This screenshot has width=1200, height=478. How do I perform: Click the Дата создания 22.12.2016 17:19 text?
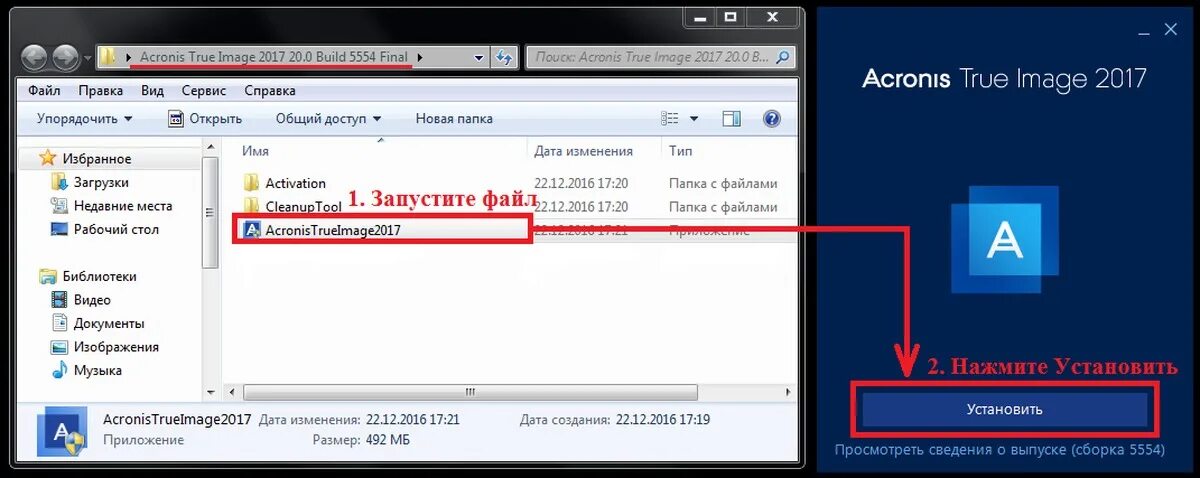click(615, 419)
